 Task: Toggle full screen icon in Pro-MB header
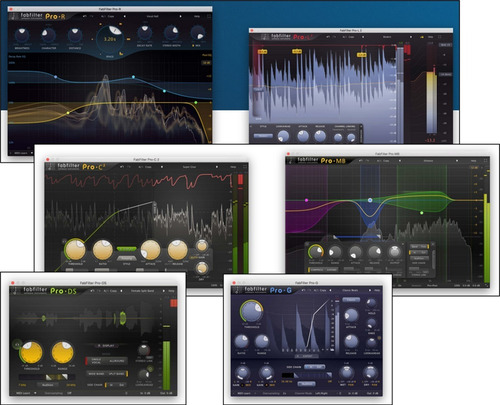486,161
